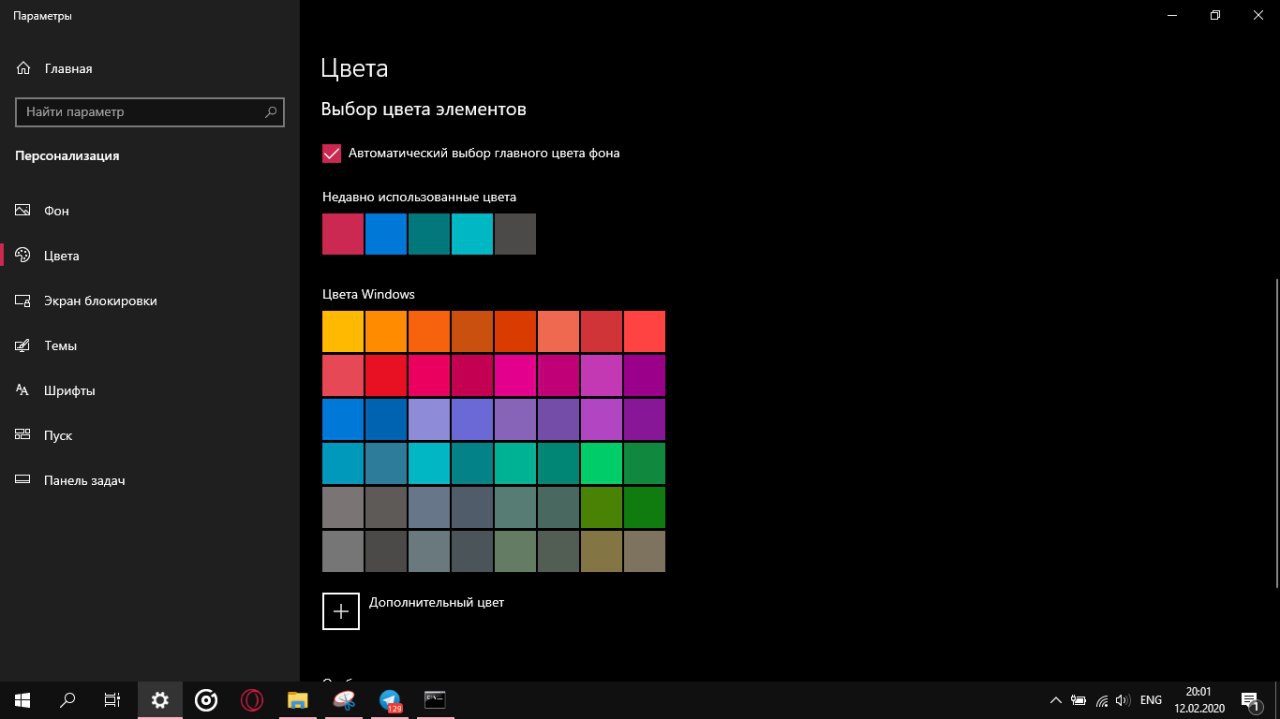Select the yellow gold swatch starting Цвета Windows grid
The height and width of the screenshot is (719, 1280).
(x=343, y=332)
